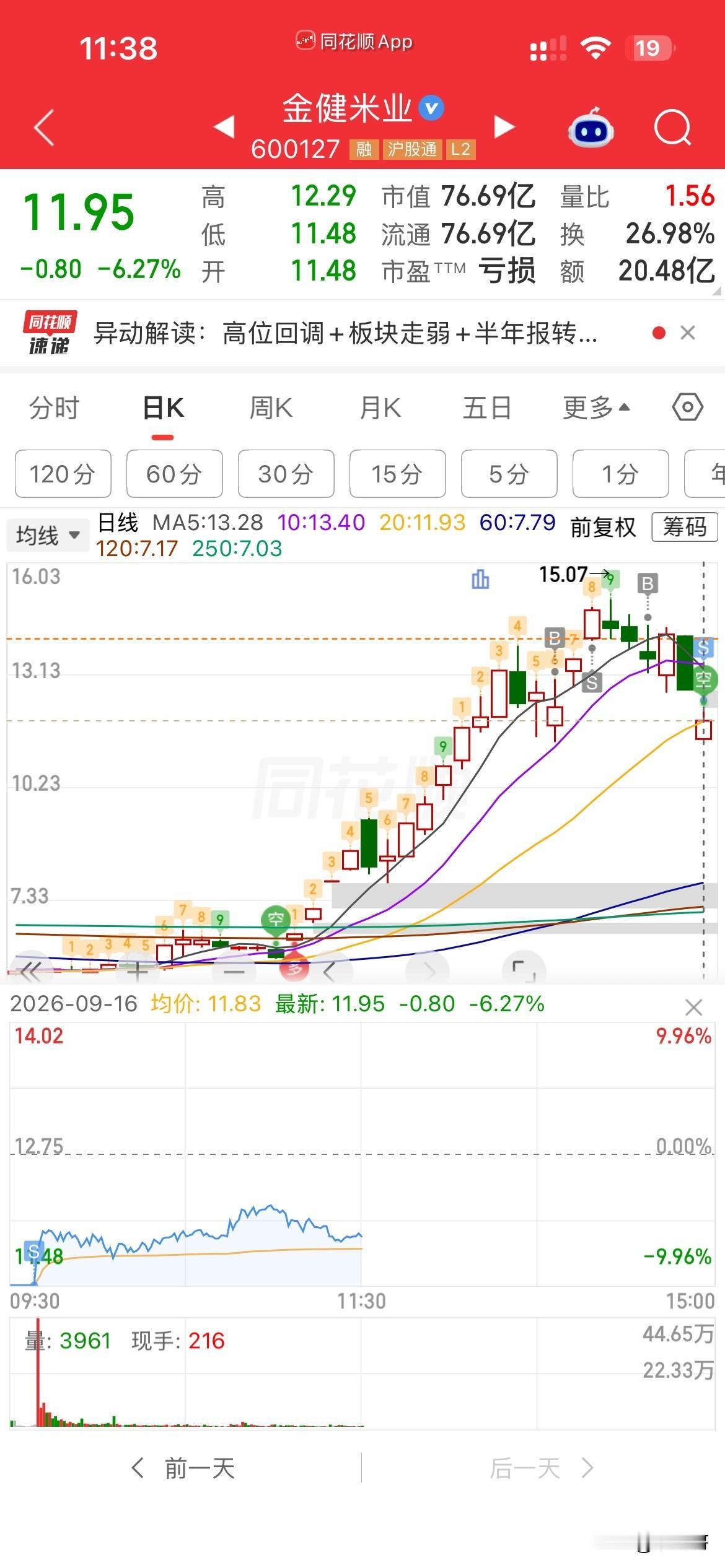The height and width of the screenshot is (1568, 725).
Task: Tap the battery indicator showing 19
Action: tap(650, 48)
